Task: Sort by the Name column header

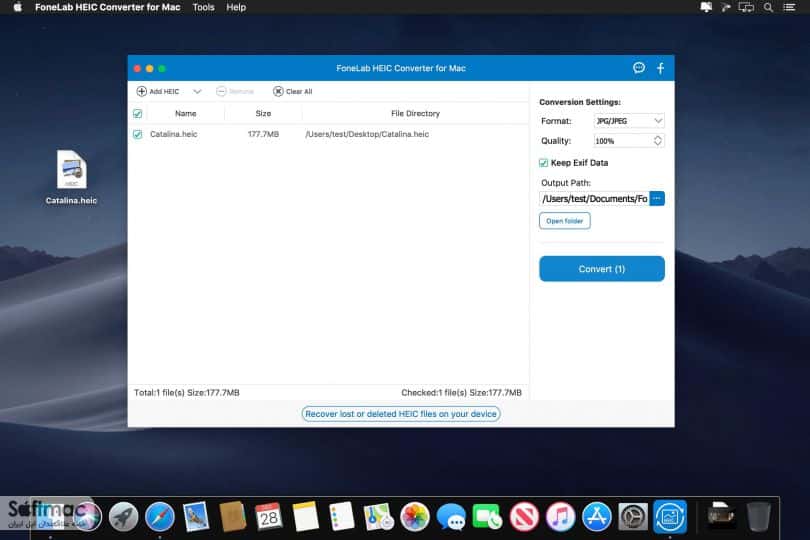Action: (185, 114)
